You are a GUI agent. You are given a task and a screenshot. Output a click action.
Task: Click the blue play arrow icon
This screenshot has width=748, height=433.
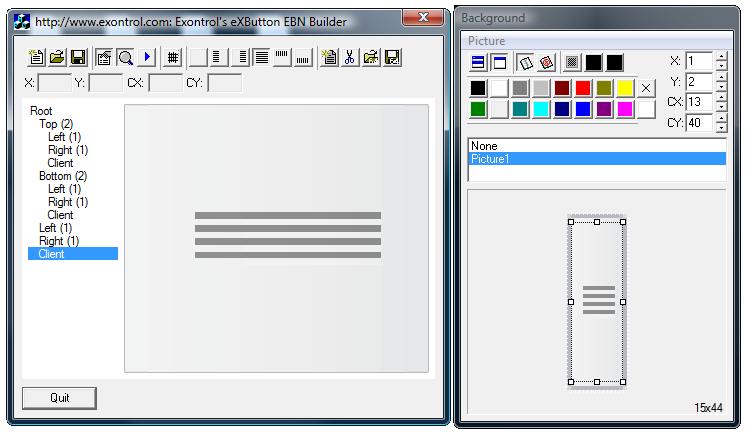coord(147,58)
